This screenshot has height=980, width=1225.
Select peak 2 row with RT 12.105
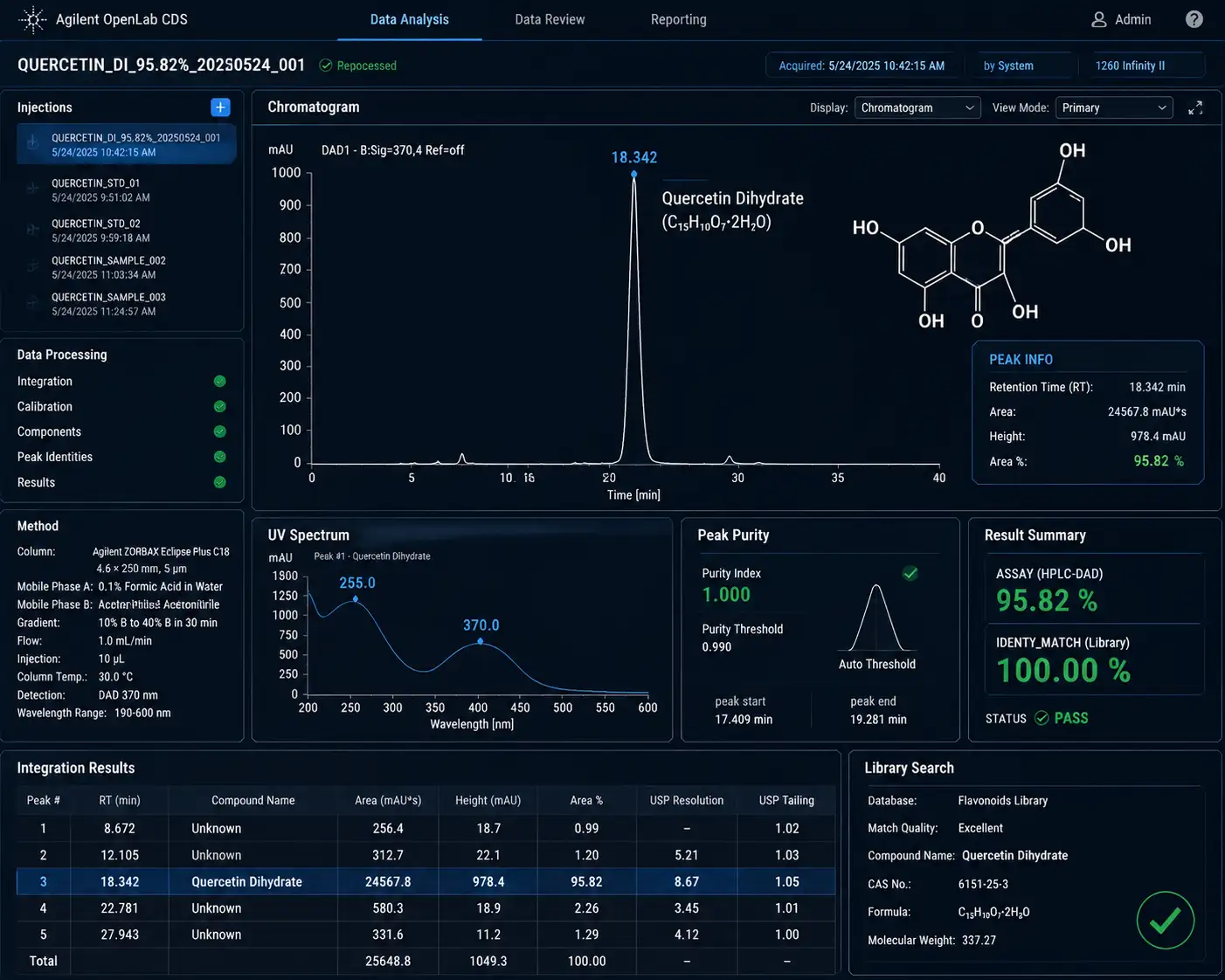click(x=426, y=855)
